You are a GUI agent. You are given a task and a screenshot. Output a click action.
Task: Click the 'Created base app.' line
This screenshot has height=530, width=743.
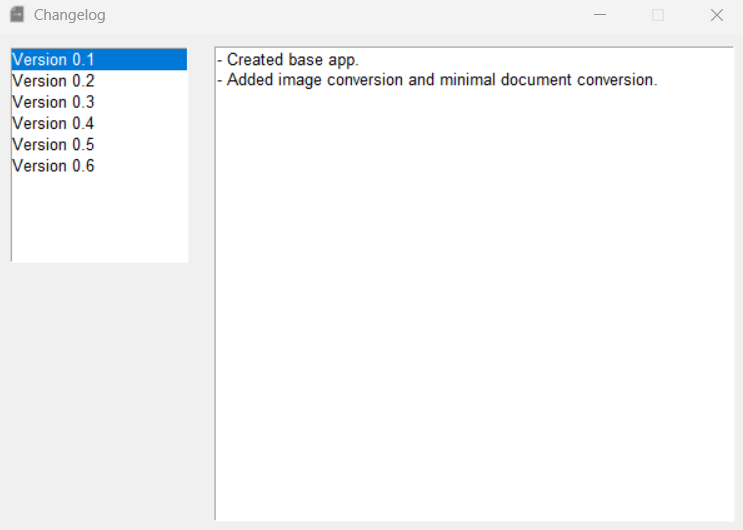tap(292, 60)
